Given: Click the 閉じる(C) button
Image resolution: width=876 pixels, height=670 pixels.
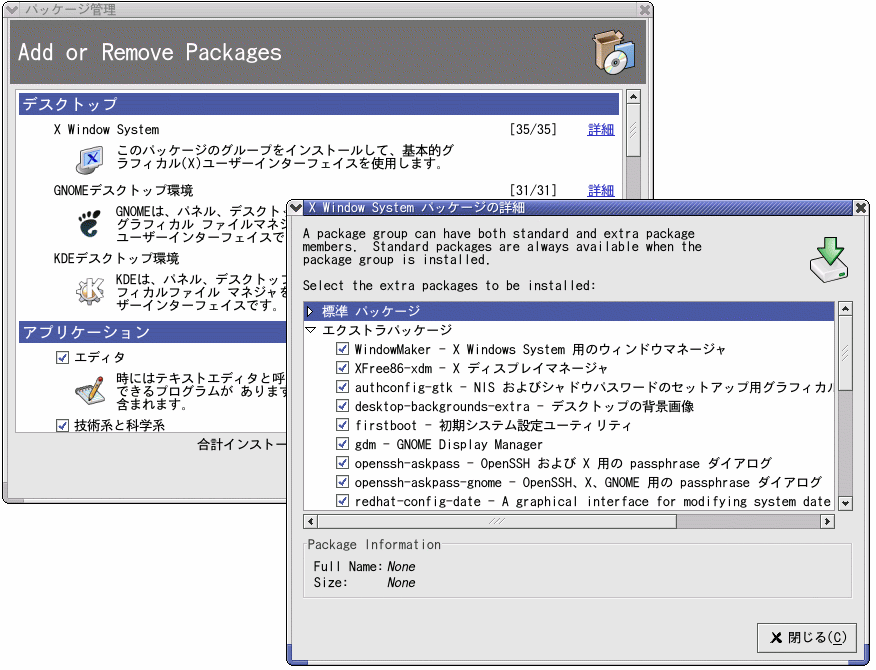Looking at the screenshot, I should [x=807, y=638].
